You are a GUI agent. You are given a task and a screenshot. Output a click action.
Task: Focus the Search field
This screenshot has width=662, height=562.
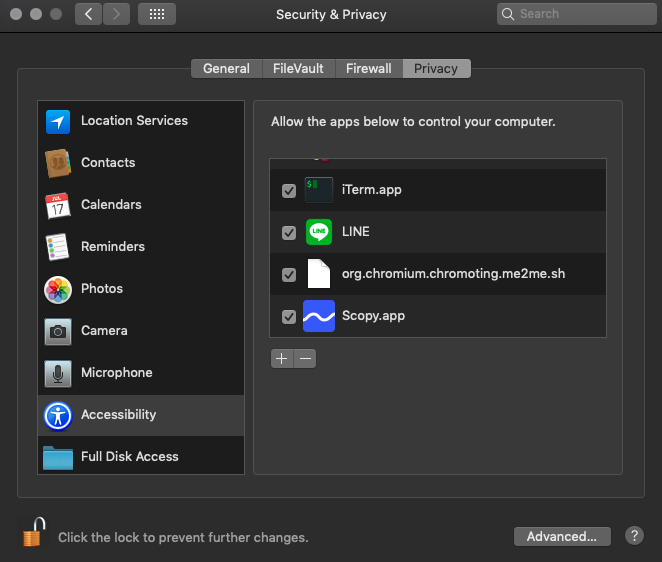(x=576, y=14)
